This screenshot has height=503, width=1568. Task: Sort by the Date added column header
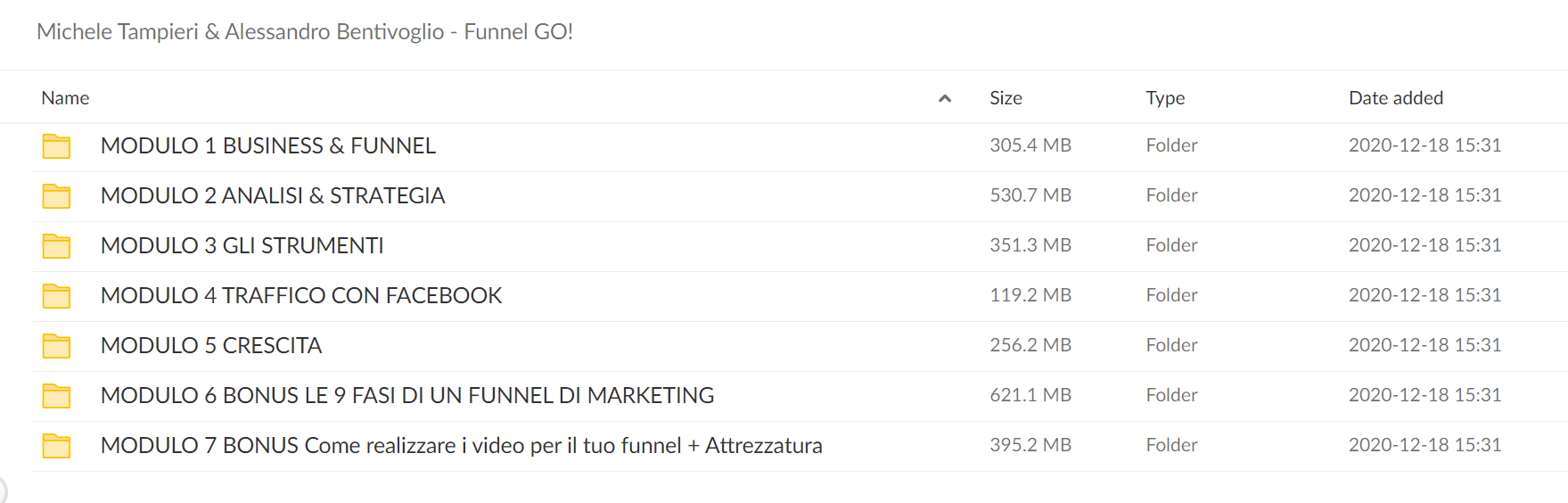coord(1396,98)
